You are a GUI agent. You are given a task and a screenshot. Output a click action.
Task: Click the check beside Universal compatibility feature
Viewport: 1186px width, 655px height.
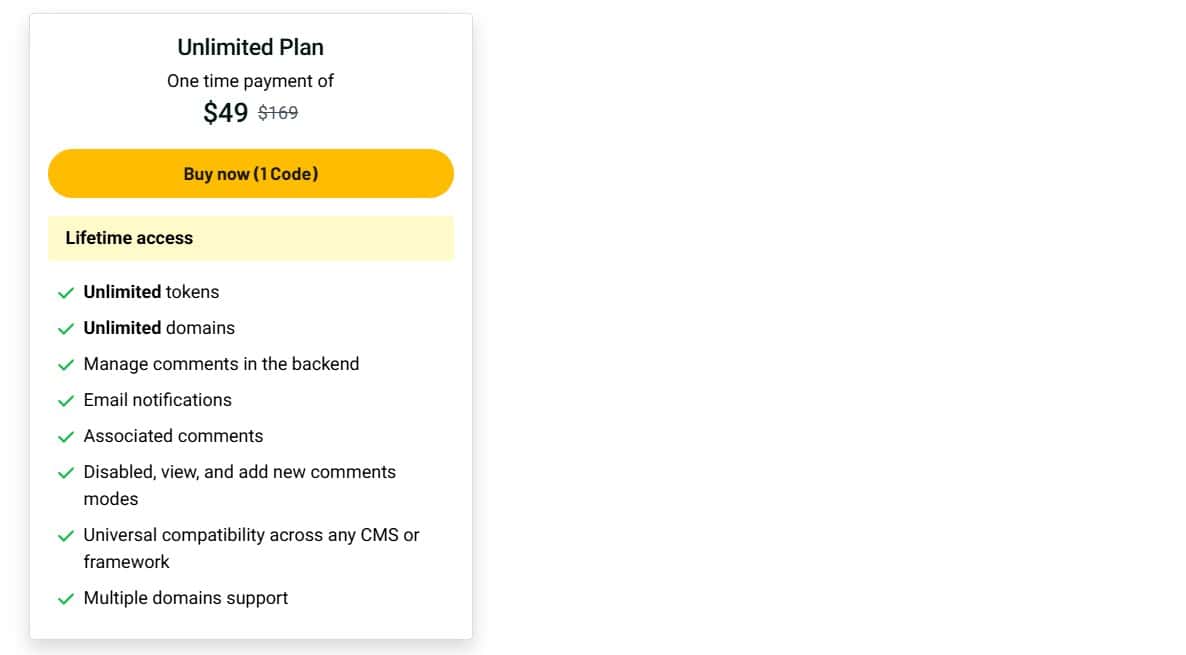(66, 535)
